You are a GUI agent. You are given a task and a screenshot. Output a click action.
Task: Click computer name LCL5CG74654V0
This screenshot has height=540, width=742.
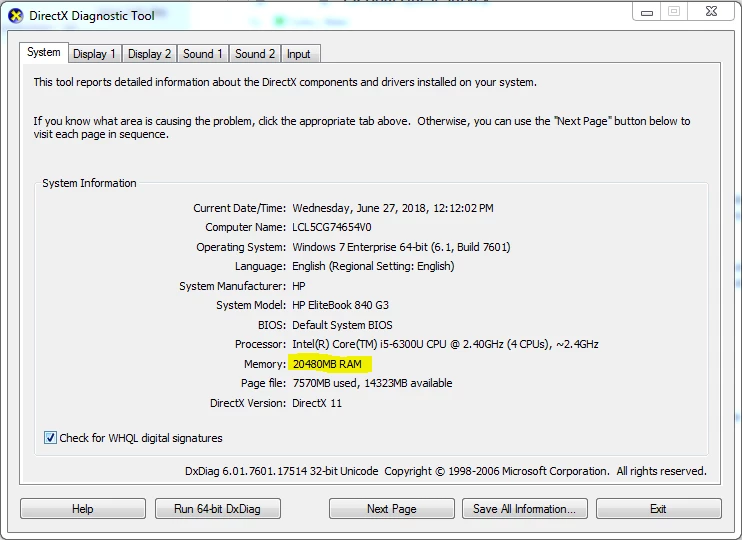332,227
